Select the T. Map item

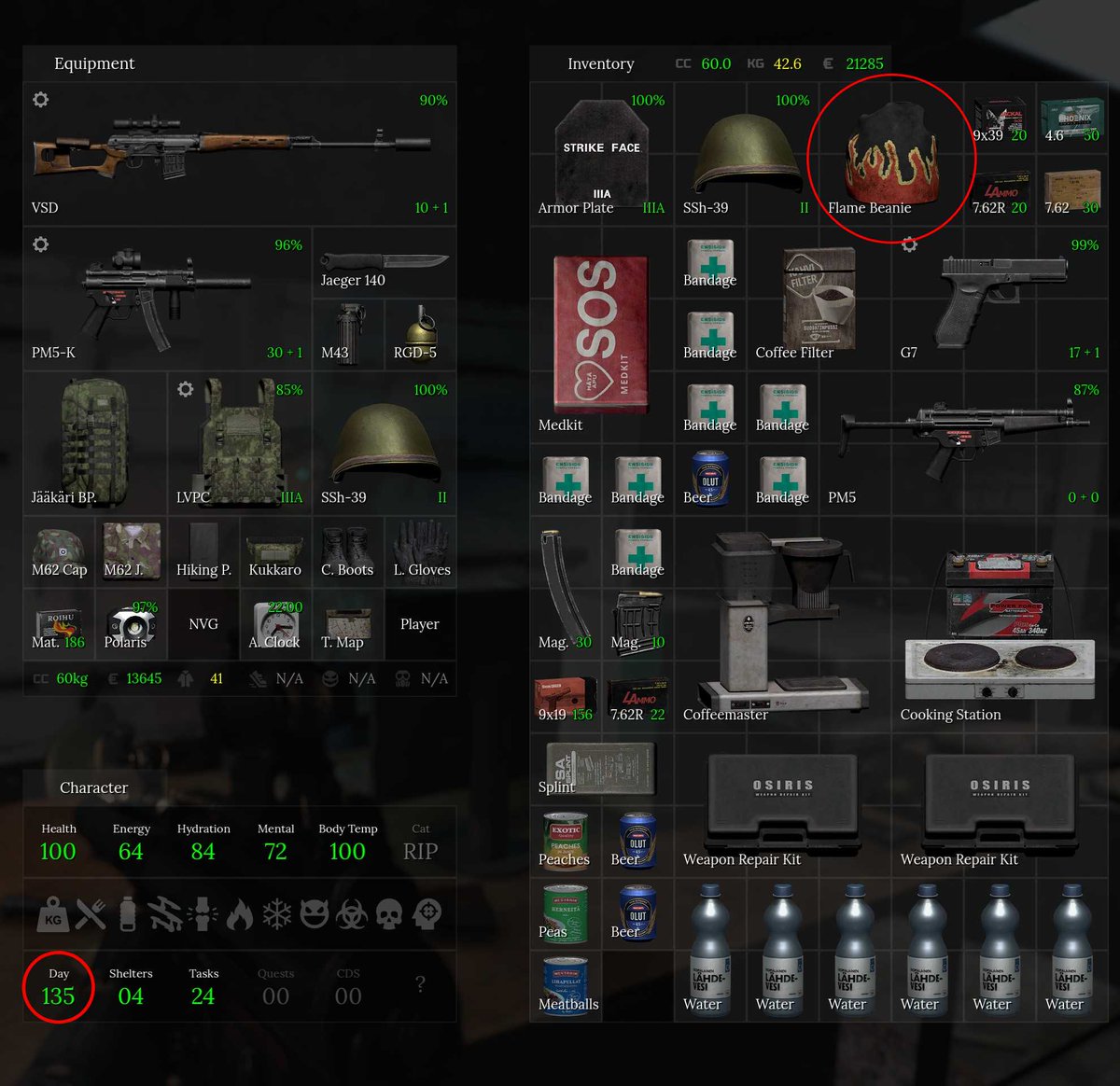pos(348,624)
